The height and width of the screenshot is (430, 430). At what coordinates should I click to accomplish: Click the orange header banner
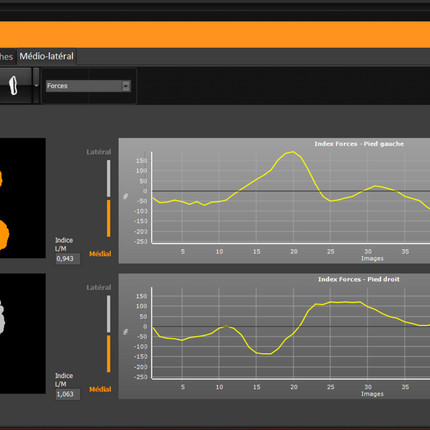point(215,35)
